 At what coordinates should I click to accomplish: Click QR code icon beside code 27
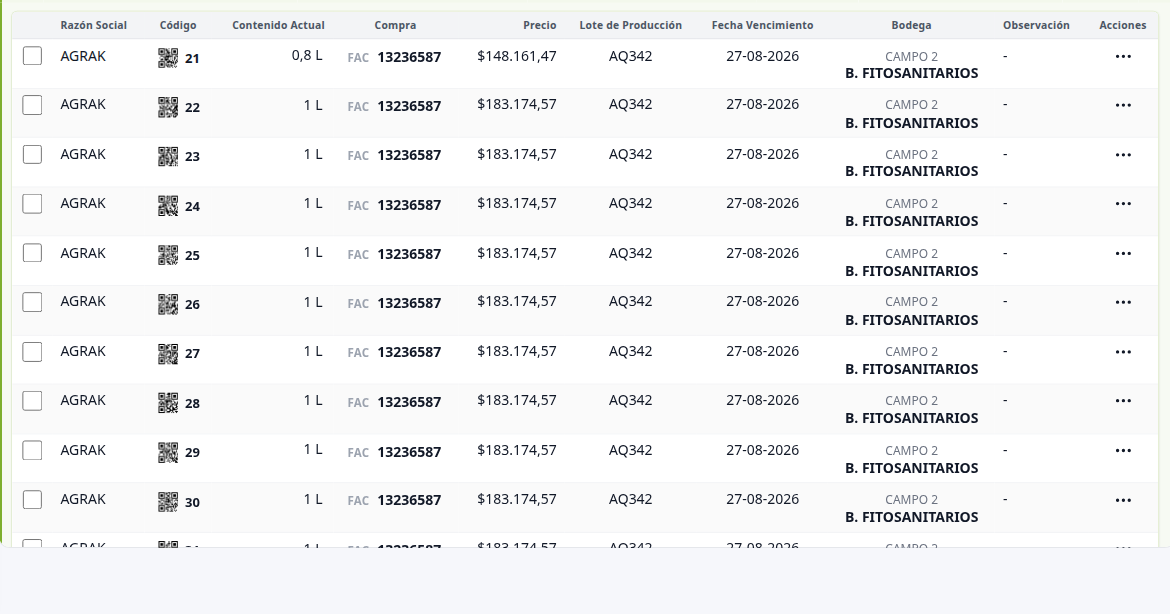tap(168, 354)
